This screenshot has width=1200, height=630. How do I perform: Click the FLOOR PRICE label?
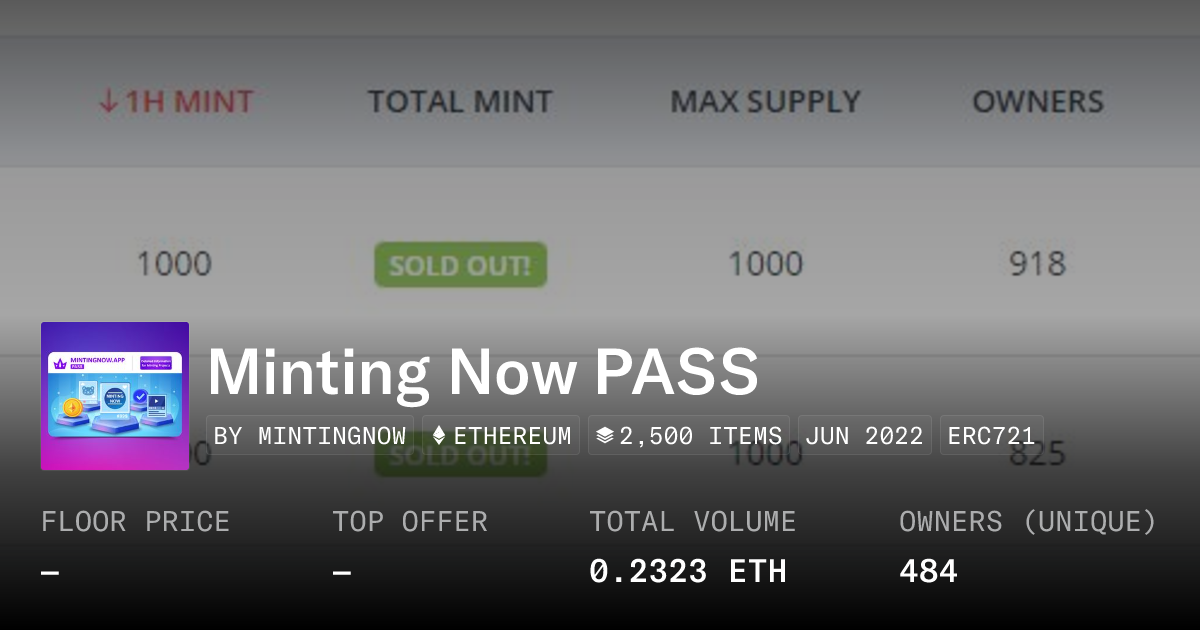pos(135,522)
